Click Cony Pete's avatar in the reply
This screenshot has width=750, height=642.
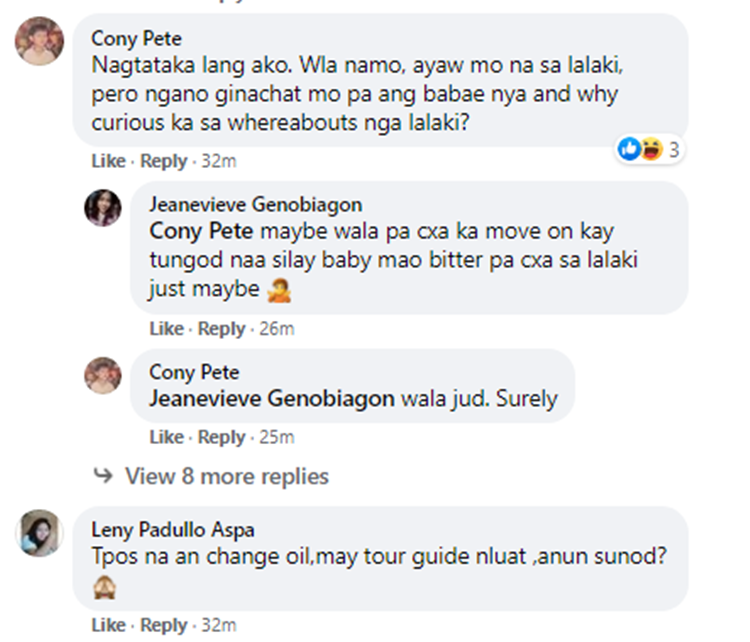tap(103, 375)
